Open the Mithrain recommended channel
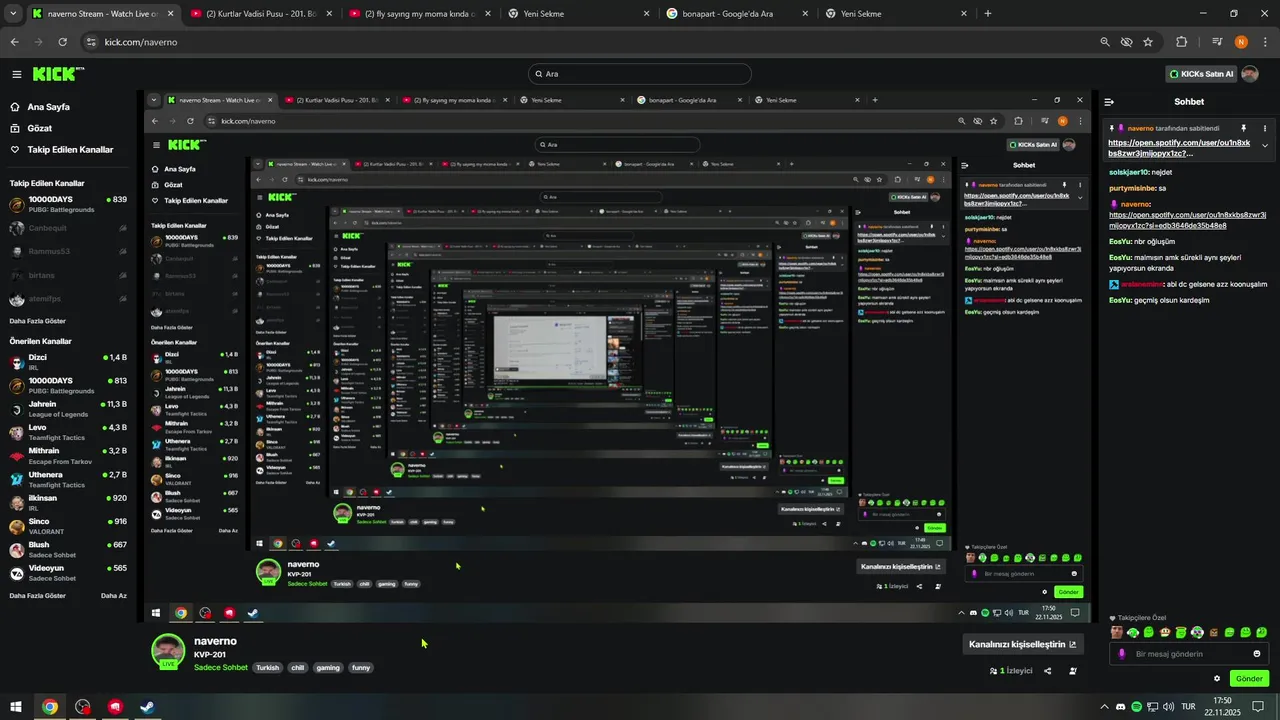This screenshot has width=1280, height=720. (68, 456)
